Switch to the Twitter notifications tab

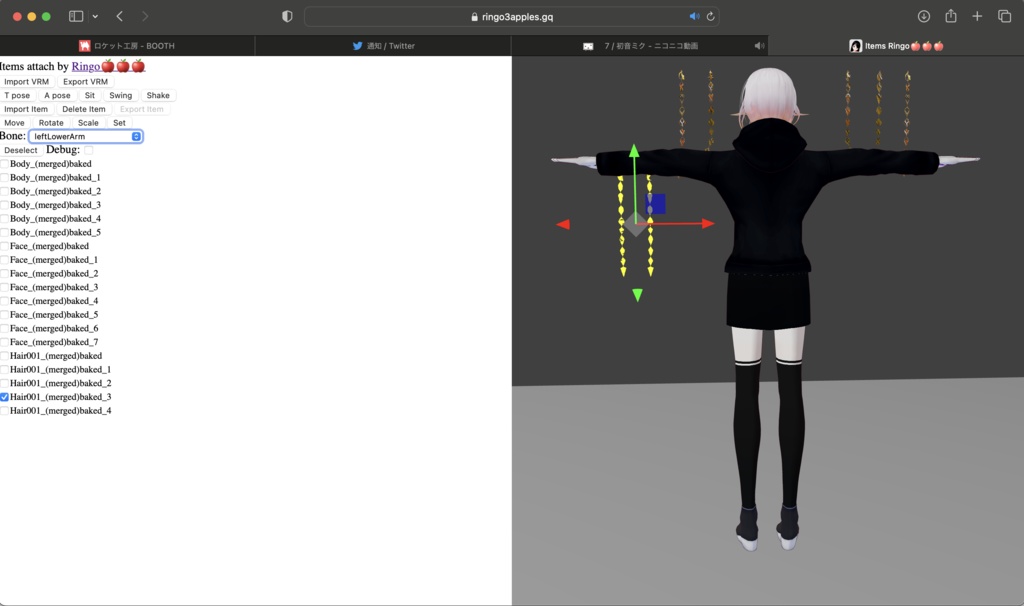(383, 46)
